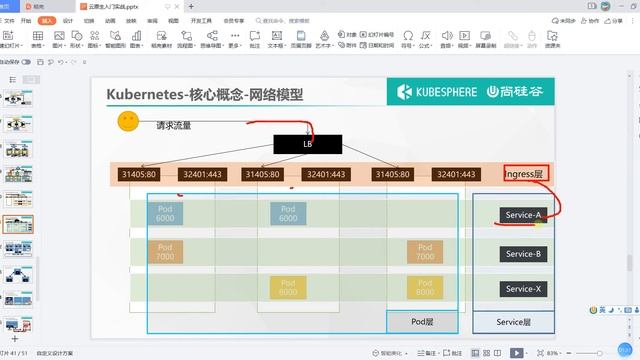Switch slide panel to outline view
Screen dimensions: 640x360
click(13, 80)
